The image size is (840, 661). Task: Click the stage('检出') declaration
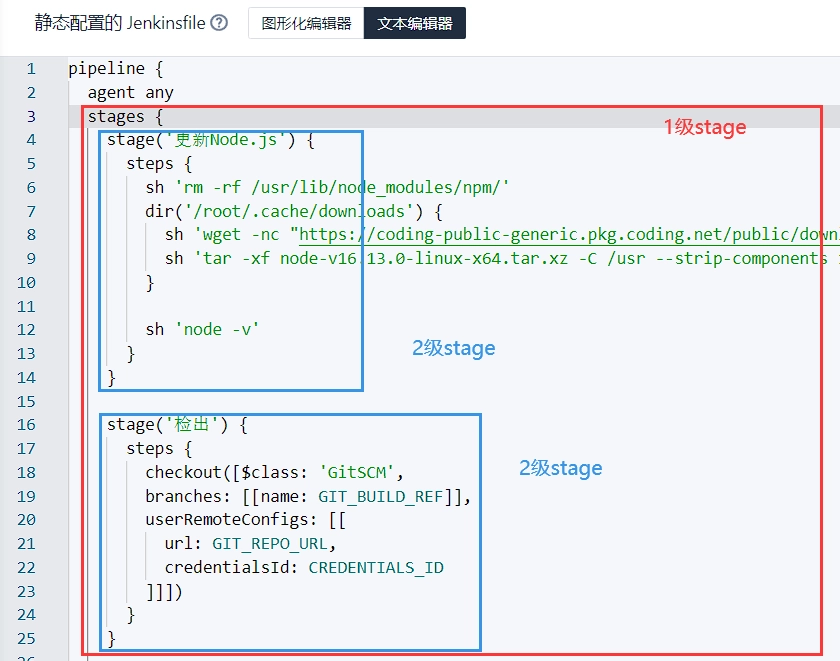click(x=176, y=425)
